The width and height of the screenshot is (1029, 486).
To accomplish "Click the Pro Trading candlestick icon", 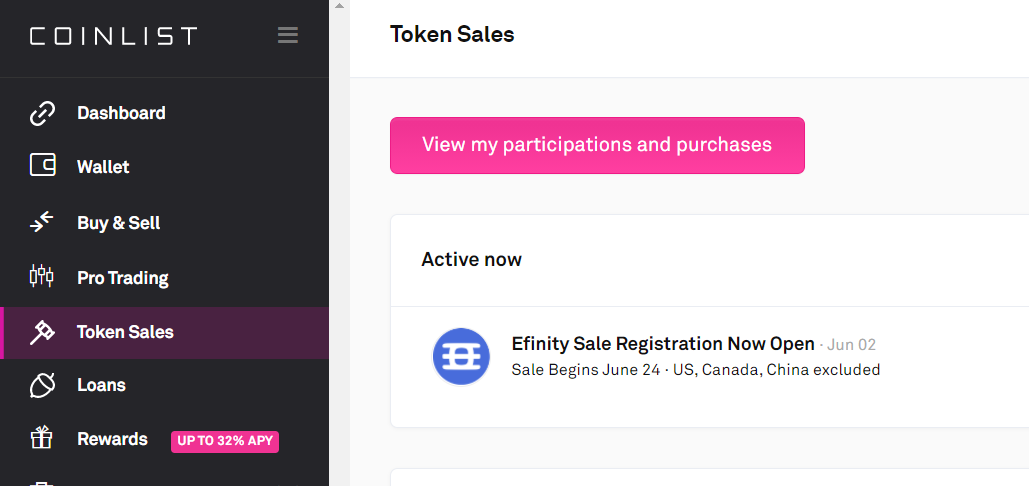I will pos(42,277).
